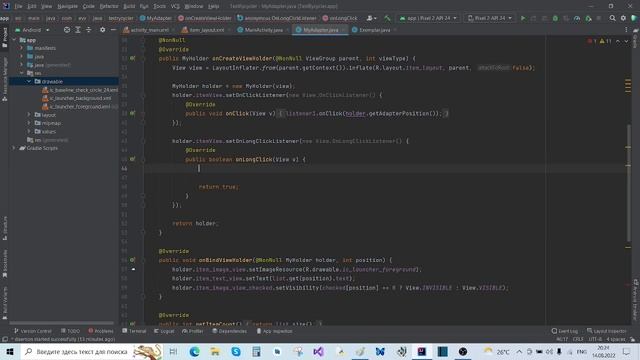This screenshot has height=360, width=640.
Task: Open the Profile app gauge icon
Action: [577, 18]
